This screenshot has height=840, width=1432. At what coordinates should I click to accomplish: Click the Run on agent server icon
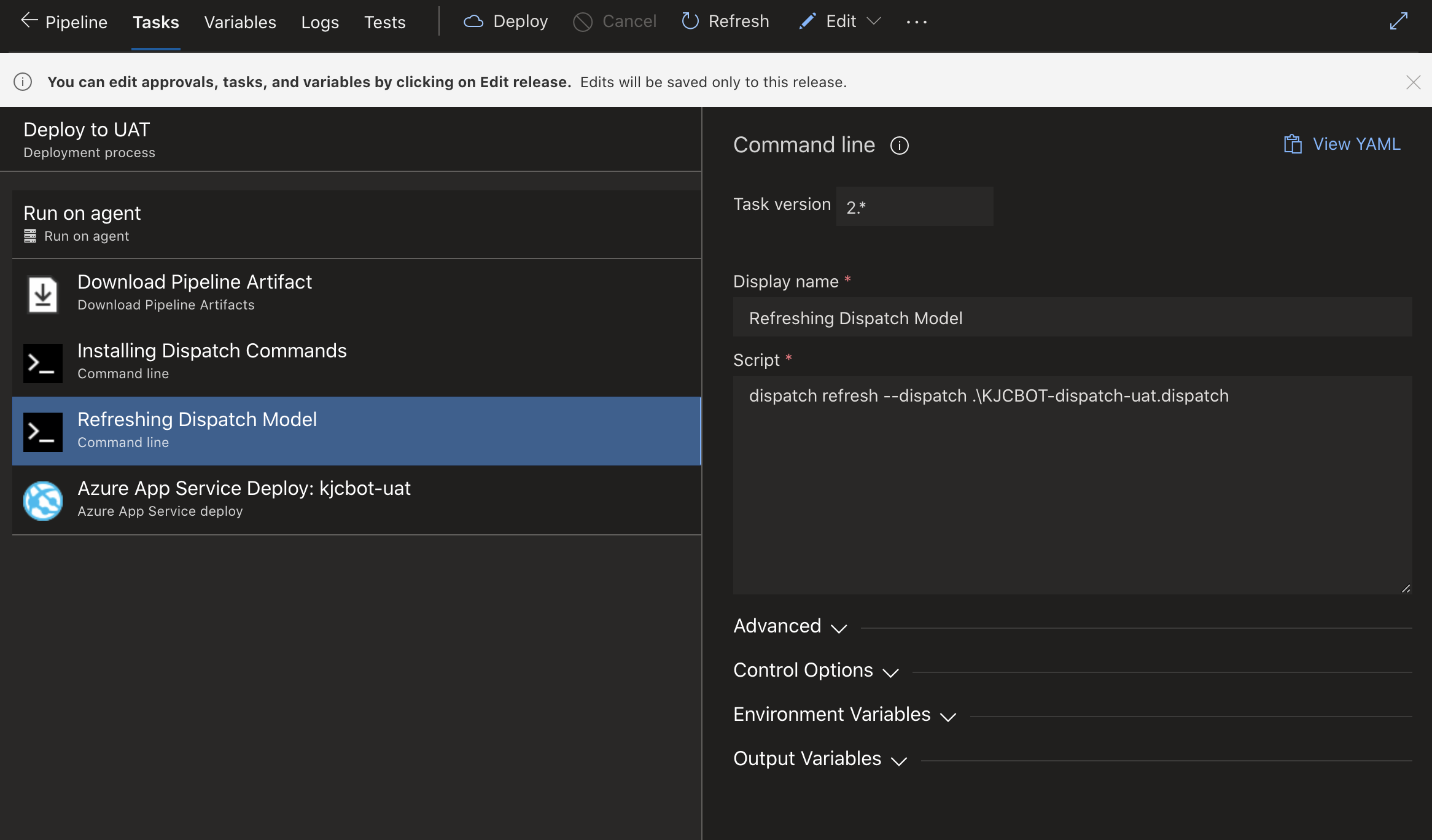[30, 236]
